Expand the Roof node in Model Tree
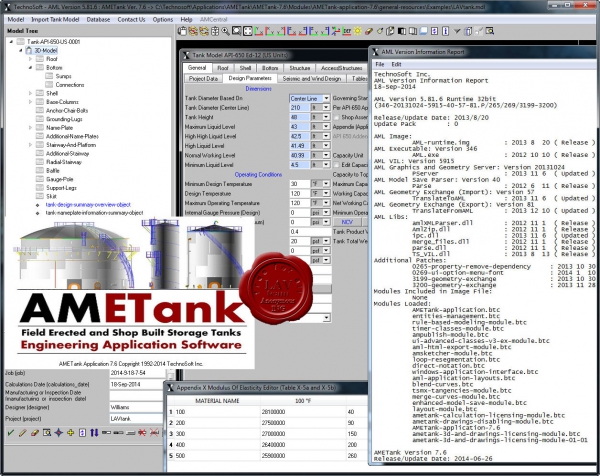This screenshot has width=600, height=476. 30,59
